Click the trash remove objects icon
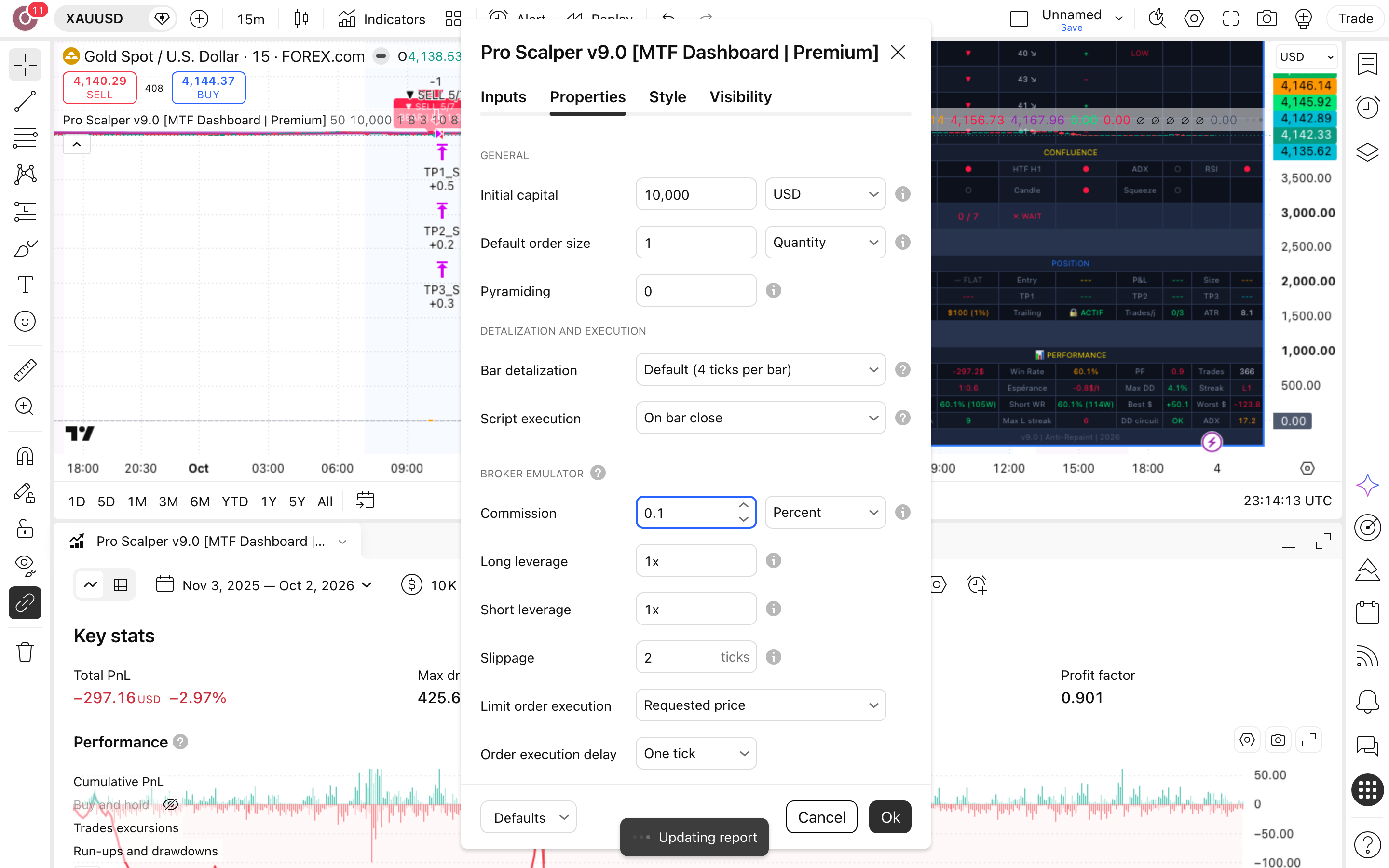1389x868 pixels. pos(25,652)
